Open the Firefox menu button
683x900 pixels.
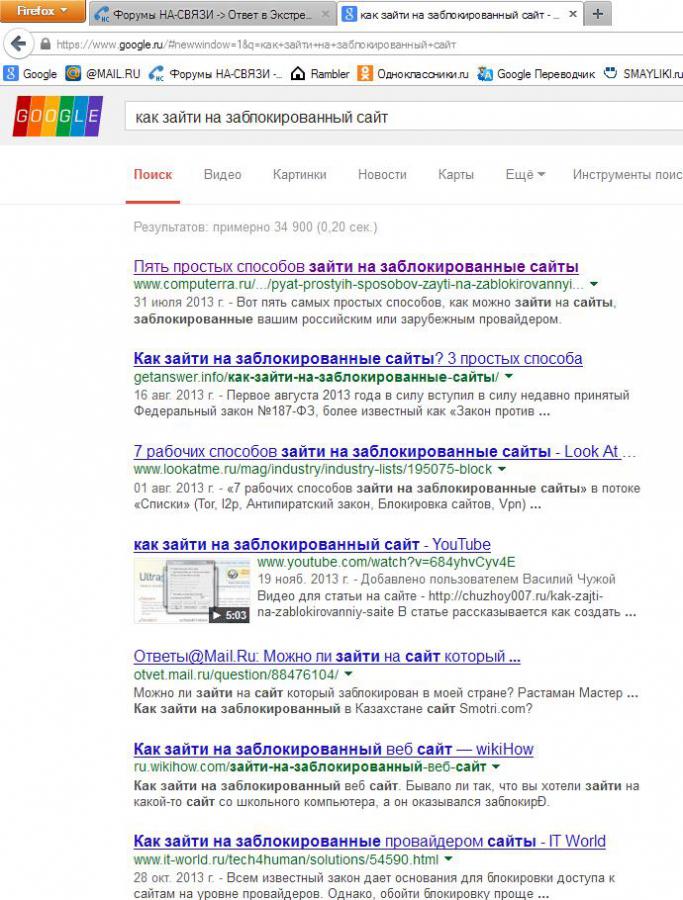click(42, 11)
